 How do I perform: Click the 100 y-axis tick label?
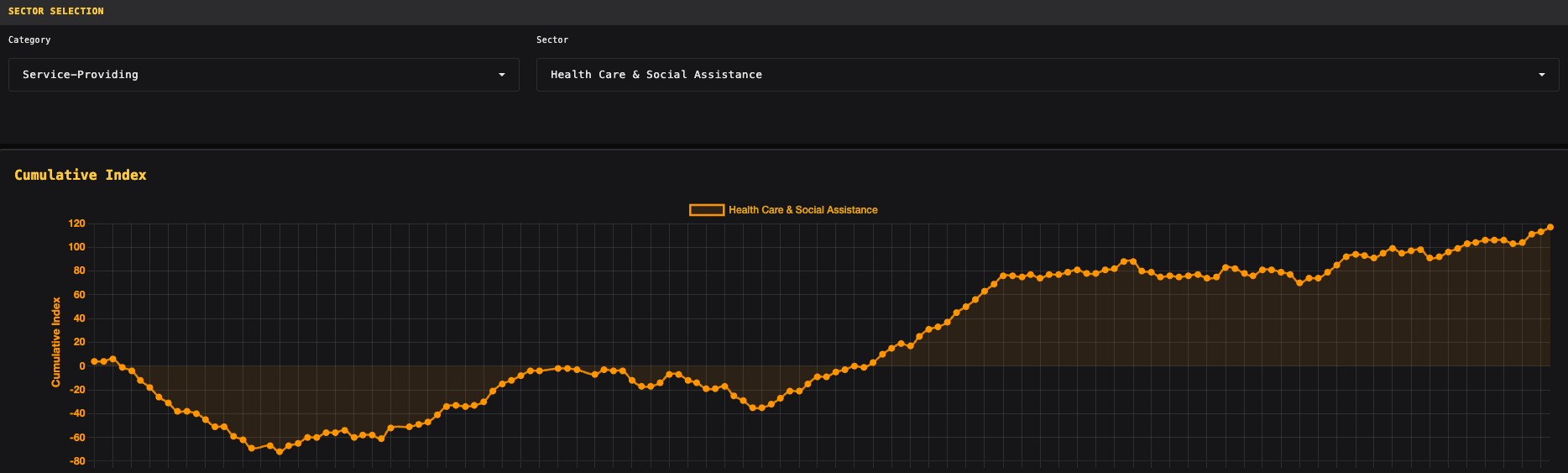76,247
